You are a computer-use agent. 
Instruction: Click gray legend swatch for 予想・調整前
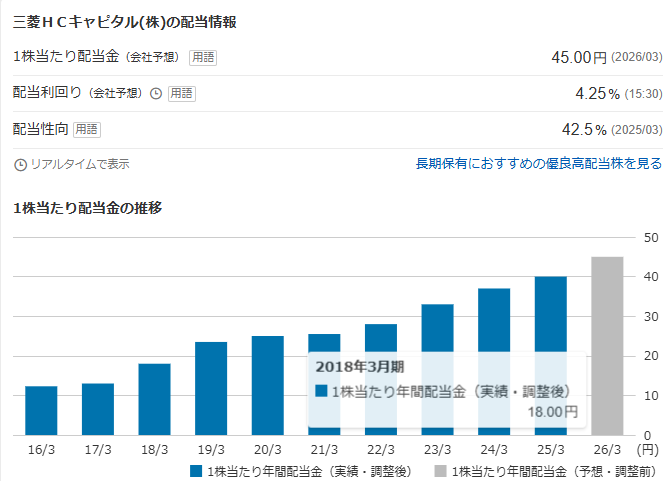440,471
